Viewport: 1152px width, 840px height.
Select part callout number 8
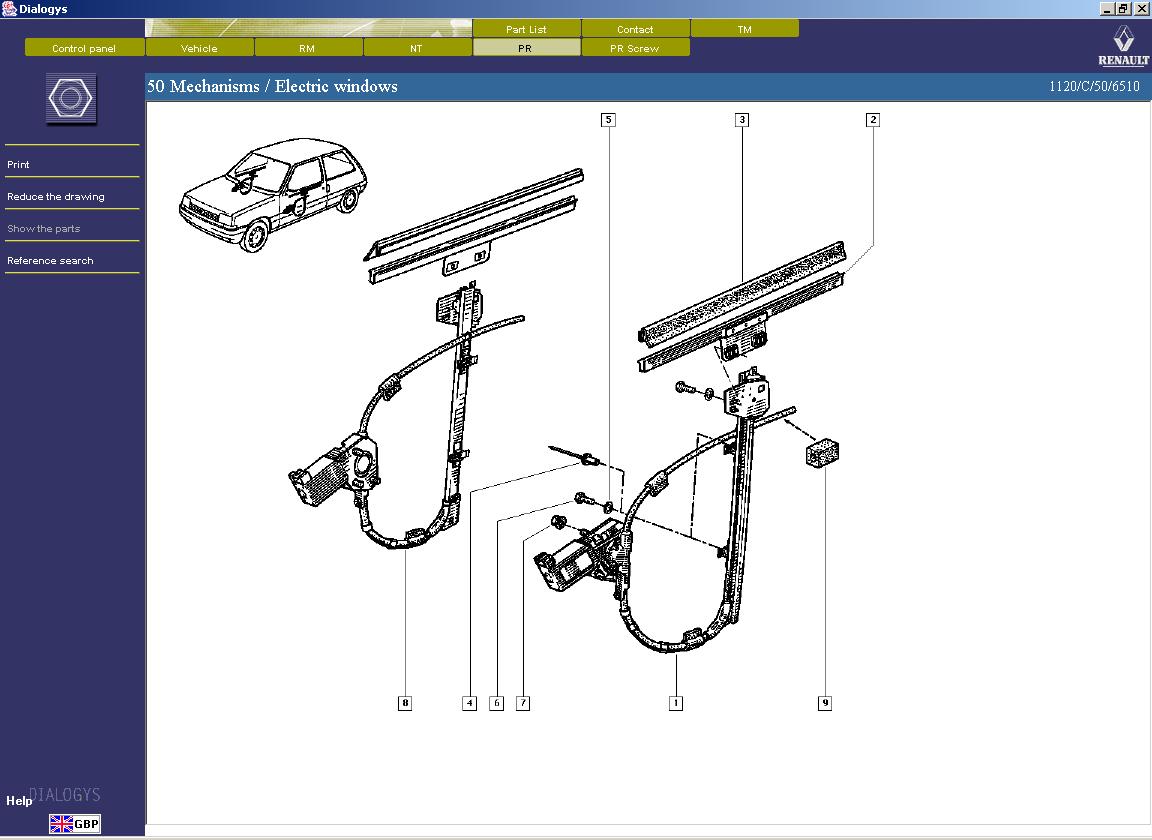[x=405, y=703]
